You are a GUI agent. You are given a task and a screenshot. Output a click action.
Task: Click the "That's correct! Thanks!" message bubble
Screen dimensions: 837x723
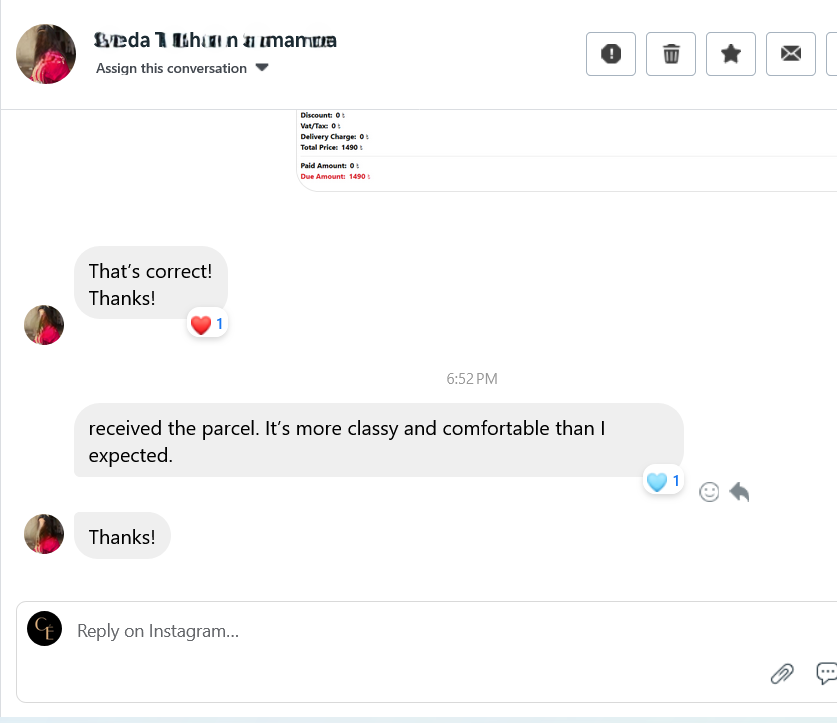pos(151,283)
